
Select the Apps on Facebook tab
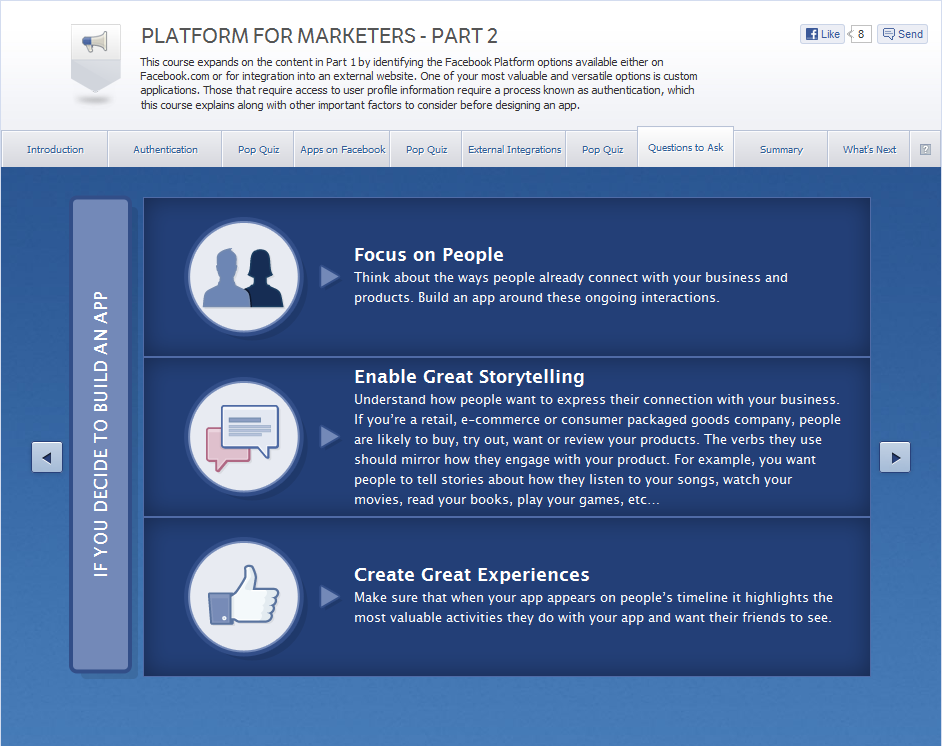coord(342,150)
